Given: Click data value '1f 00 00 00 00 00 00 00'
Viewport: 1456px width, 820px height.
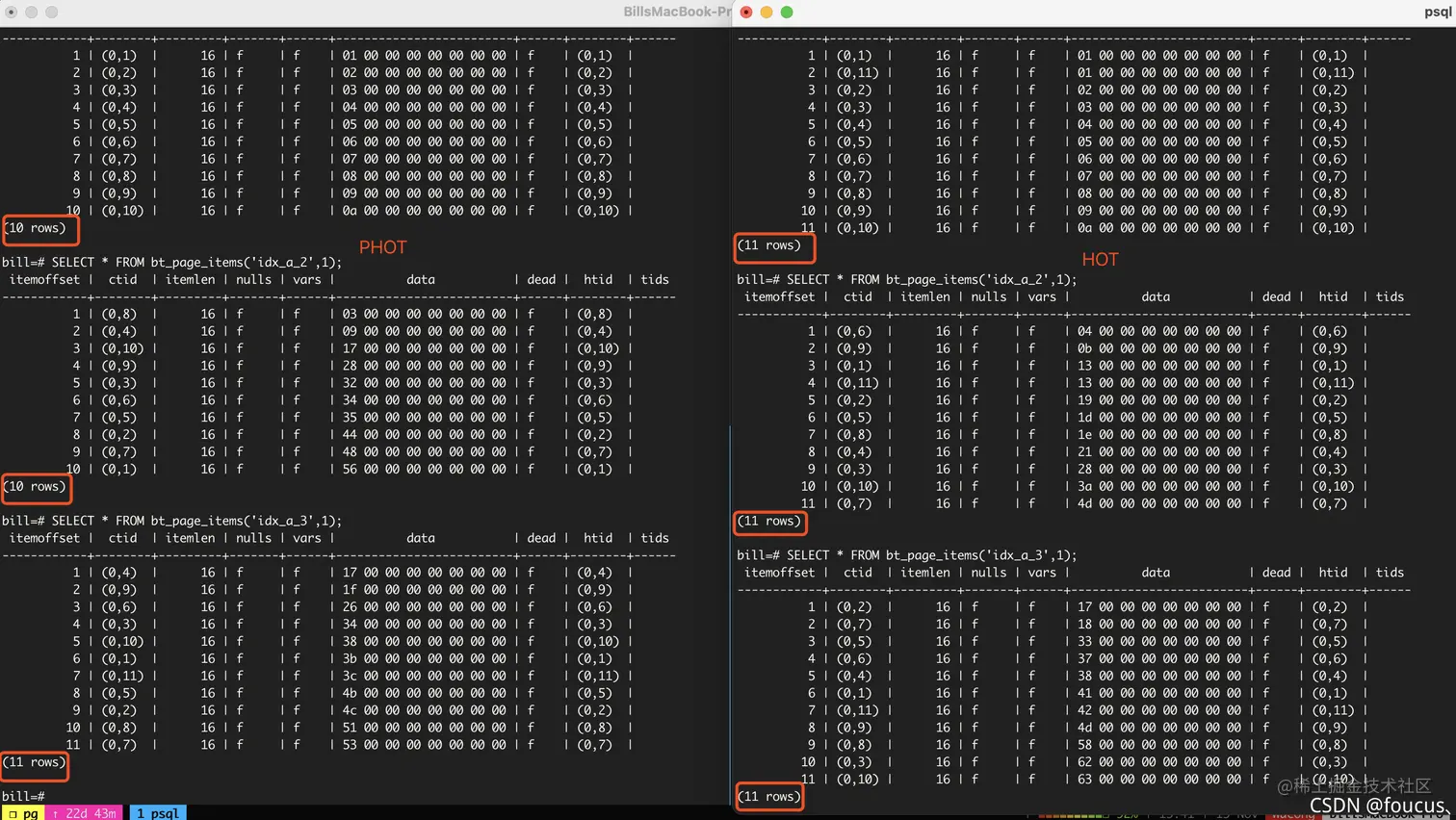Looking at the screenshot, I should [424, 589].
